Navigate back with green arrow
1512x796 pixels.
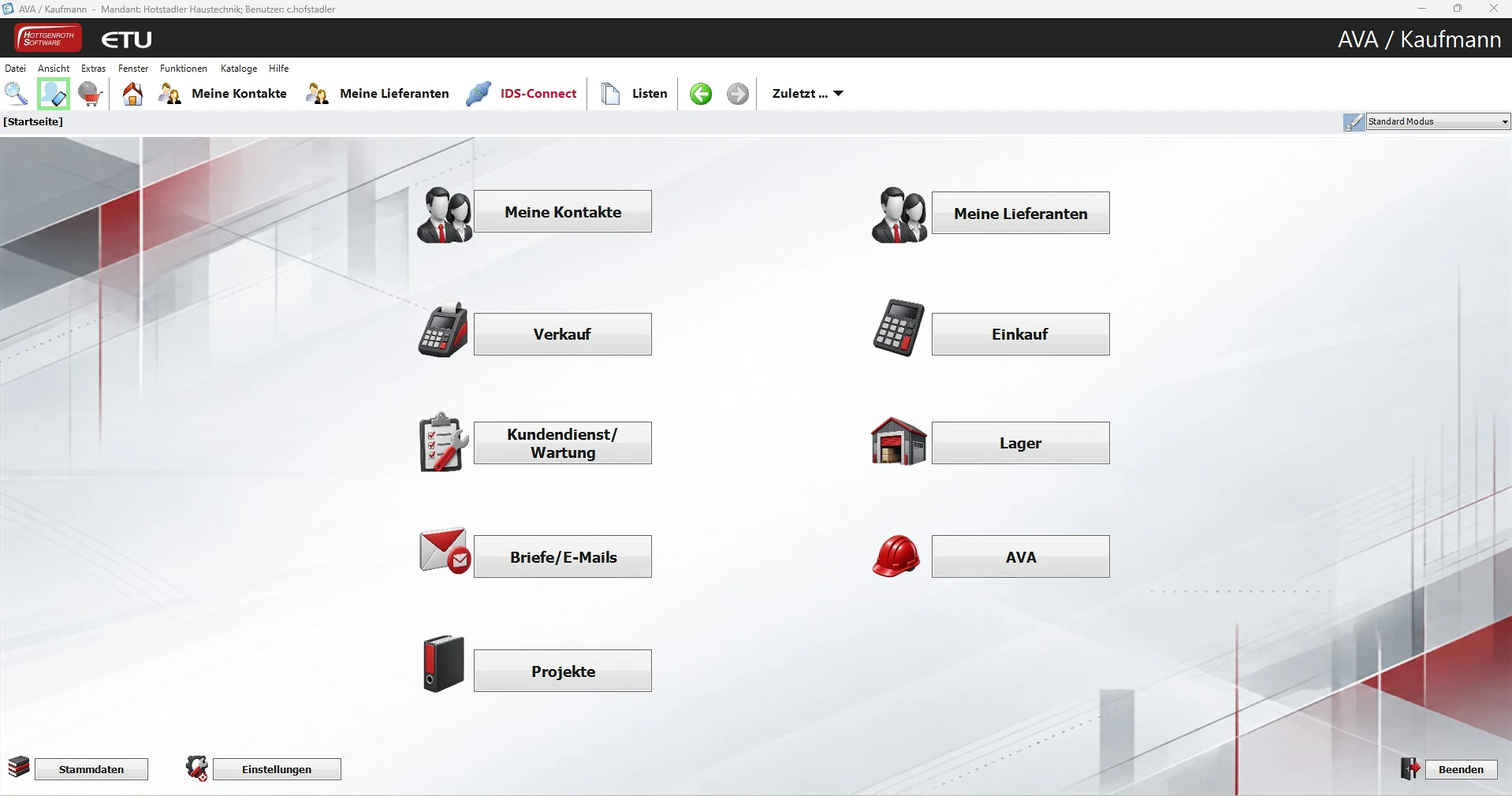point(701,94)
